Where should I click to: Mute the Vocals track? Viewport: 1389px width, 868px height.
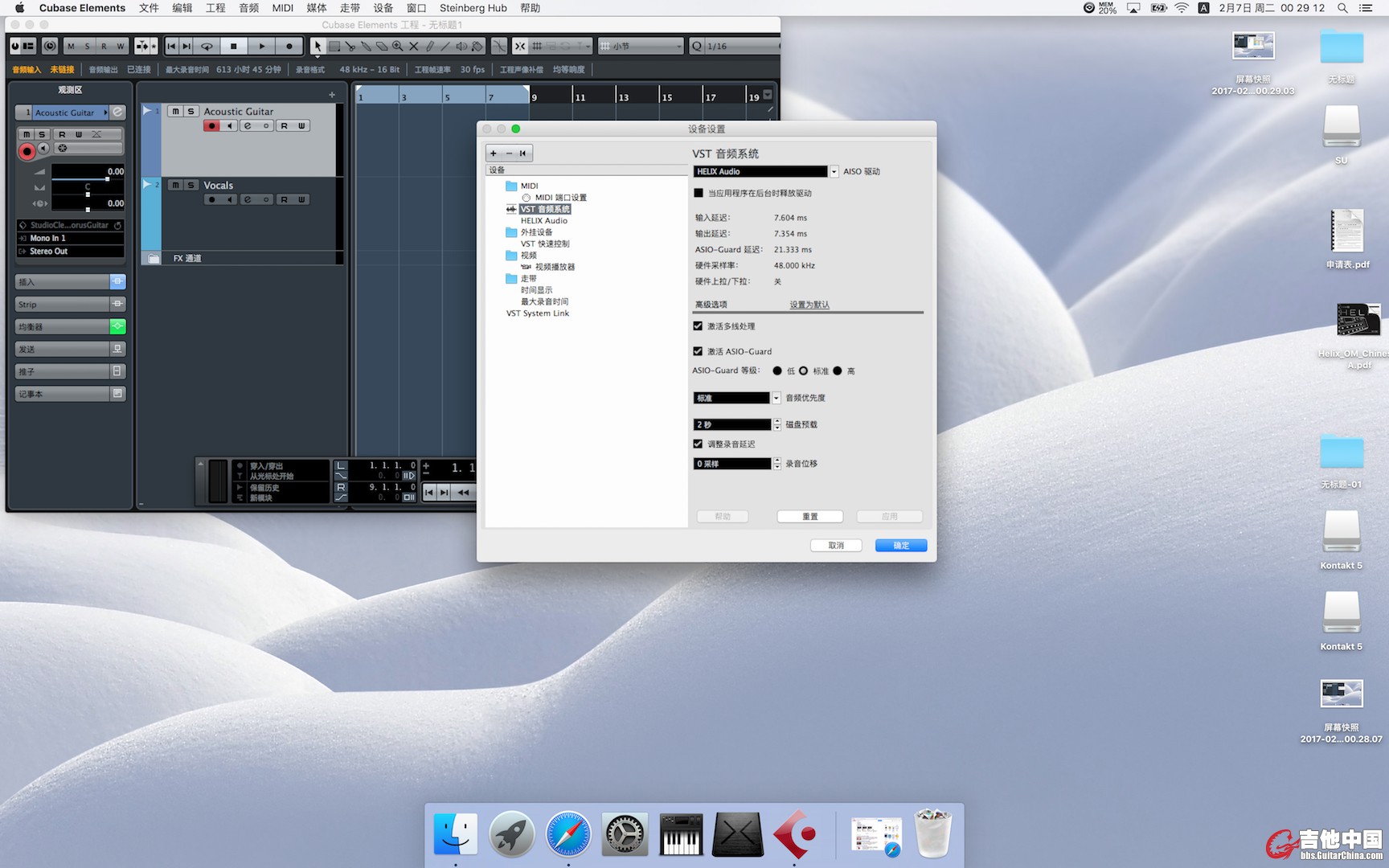click(175, 185)
